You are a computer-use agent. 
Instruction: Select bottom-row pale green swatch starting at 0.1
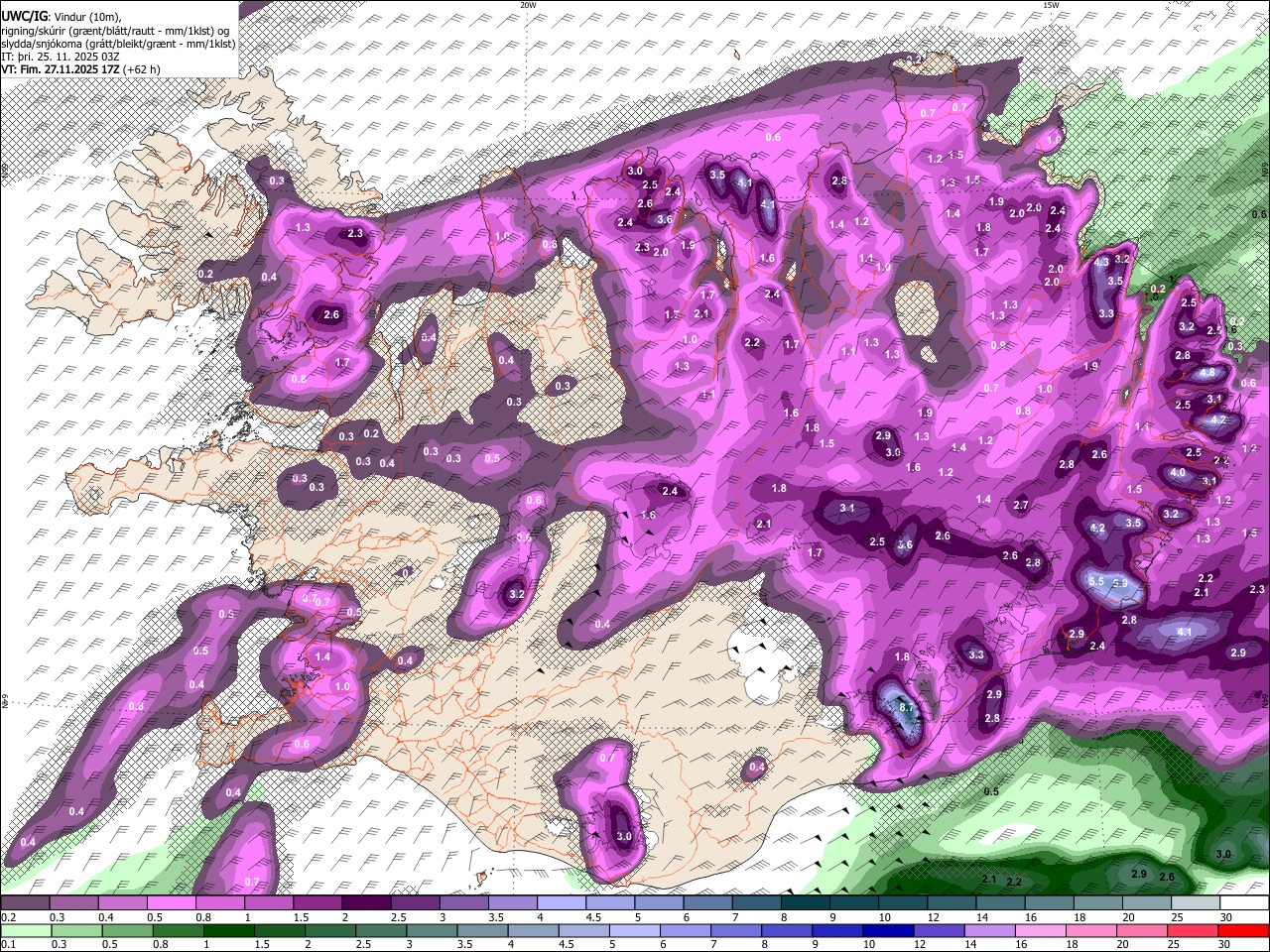tap(25, 930)
